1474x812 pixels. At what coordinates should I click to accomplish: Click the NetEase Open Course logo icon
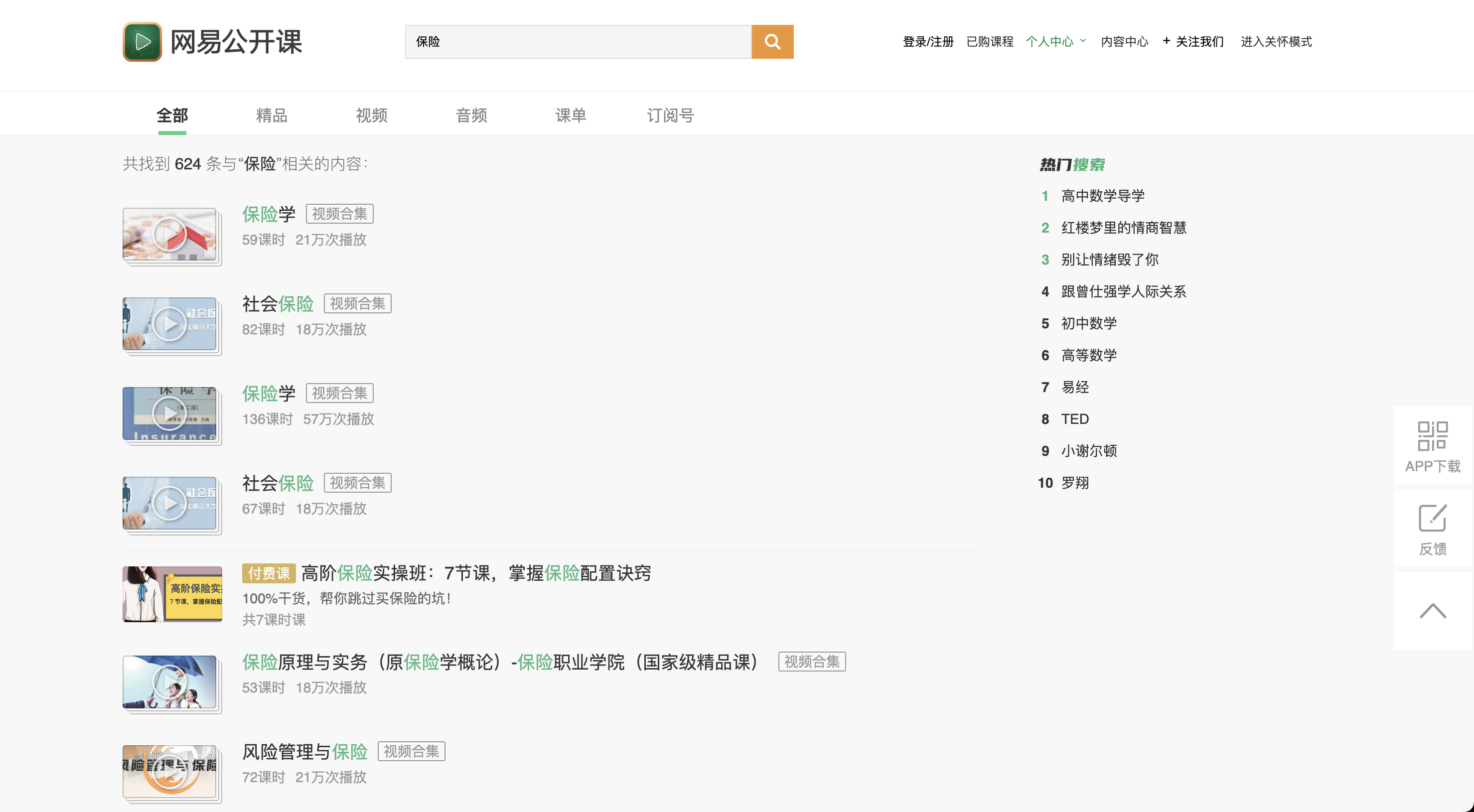[x=142, y=42]
